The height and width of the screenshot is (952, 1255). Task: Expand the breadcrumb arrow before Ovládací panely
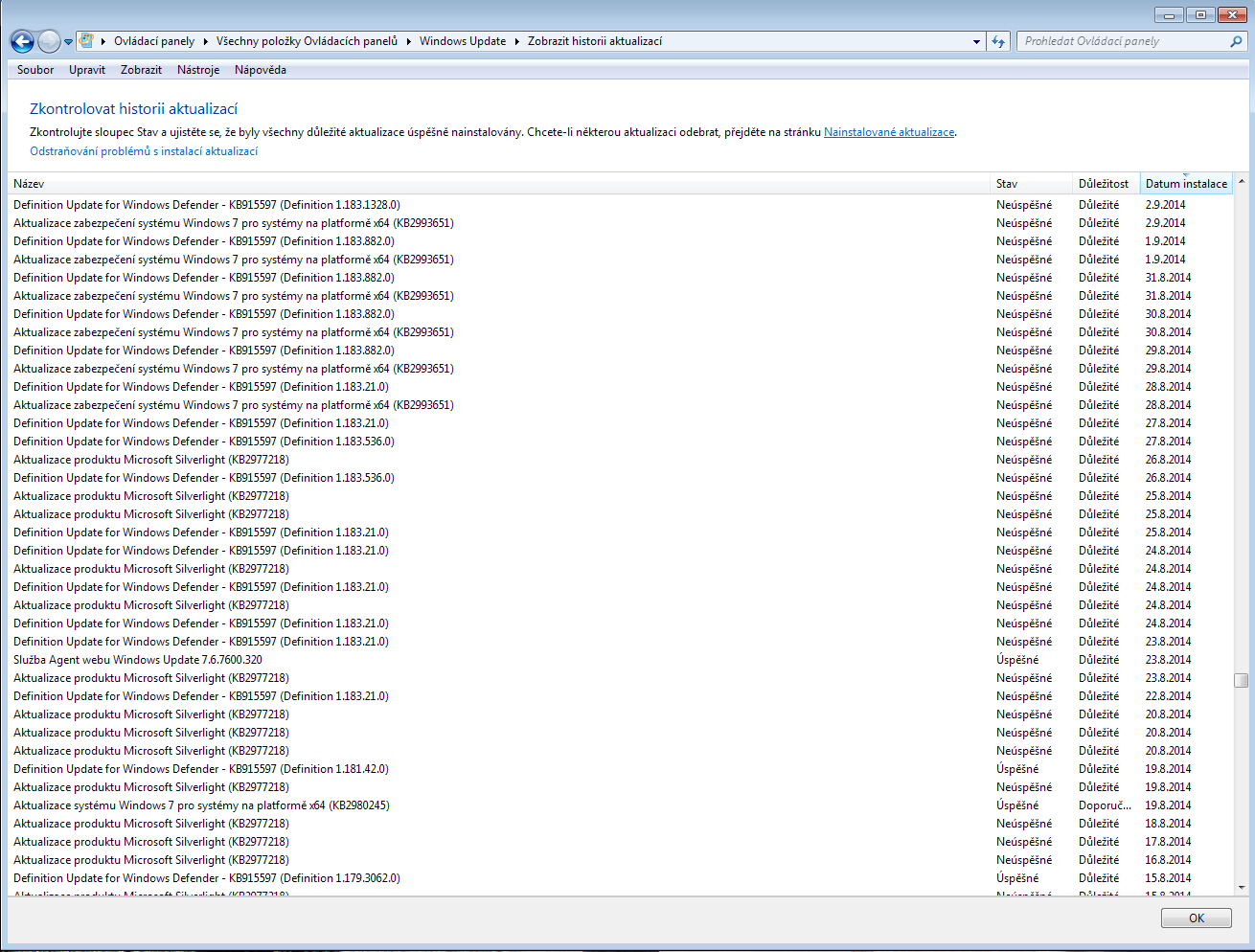pos(103,41)
